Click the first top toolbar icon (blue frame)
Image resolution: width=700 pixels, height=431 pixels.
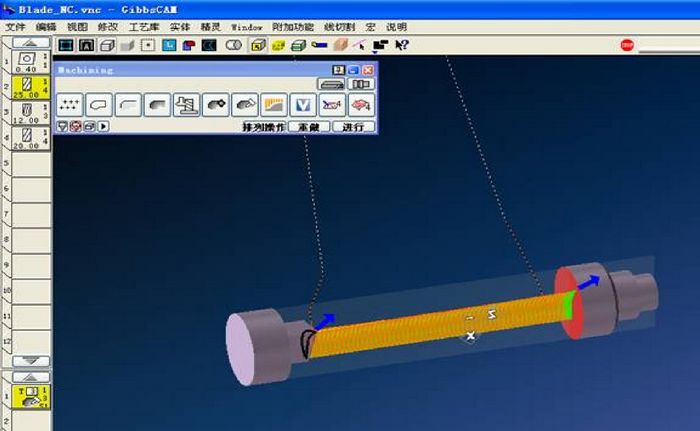tap(66, 45)
